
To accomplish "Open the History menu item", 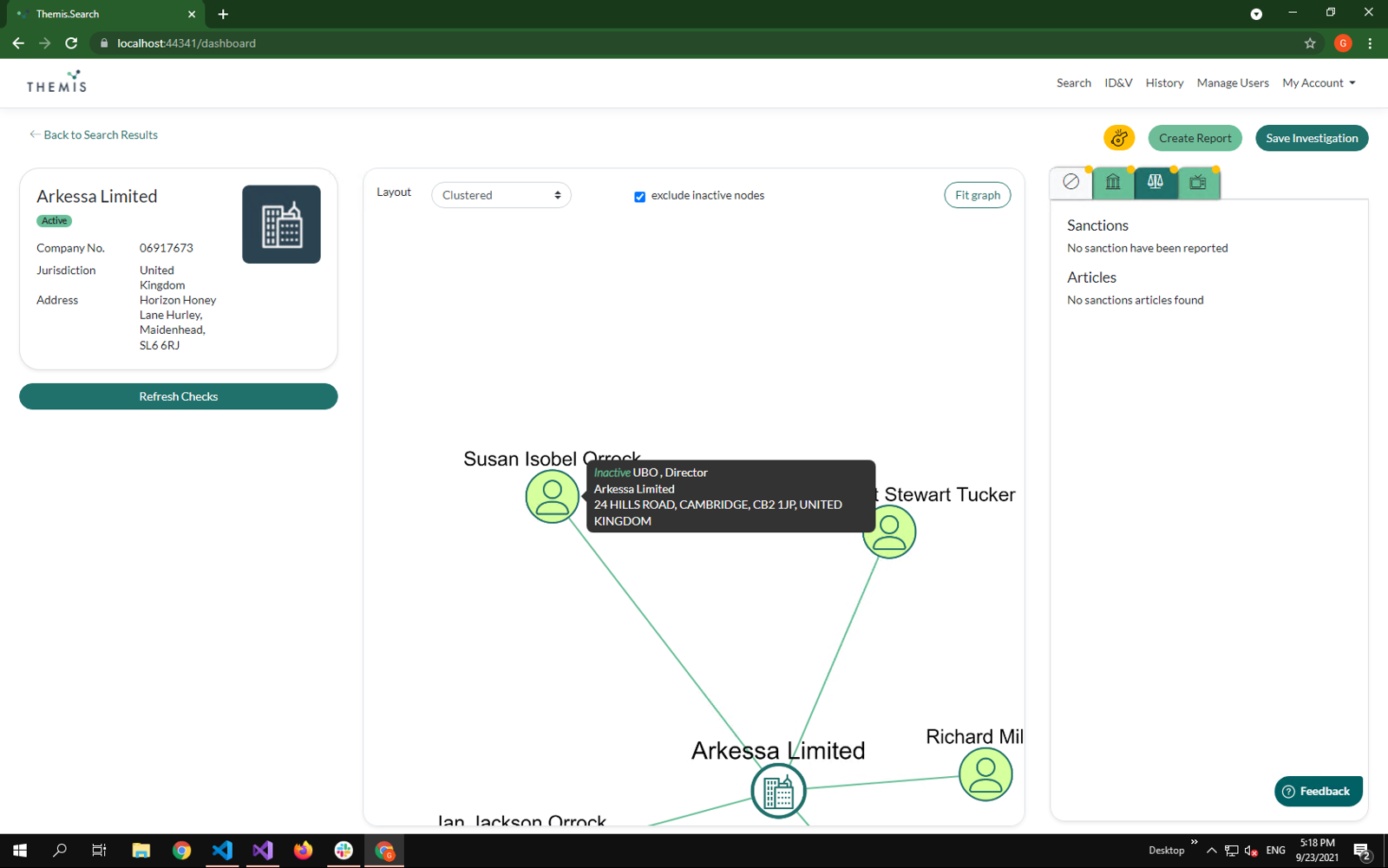I will point(1164,83).
